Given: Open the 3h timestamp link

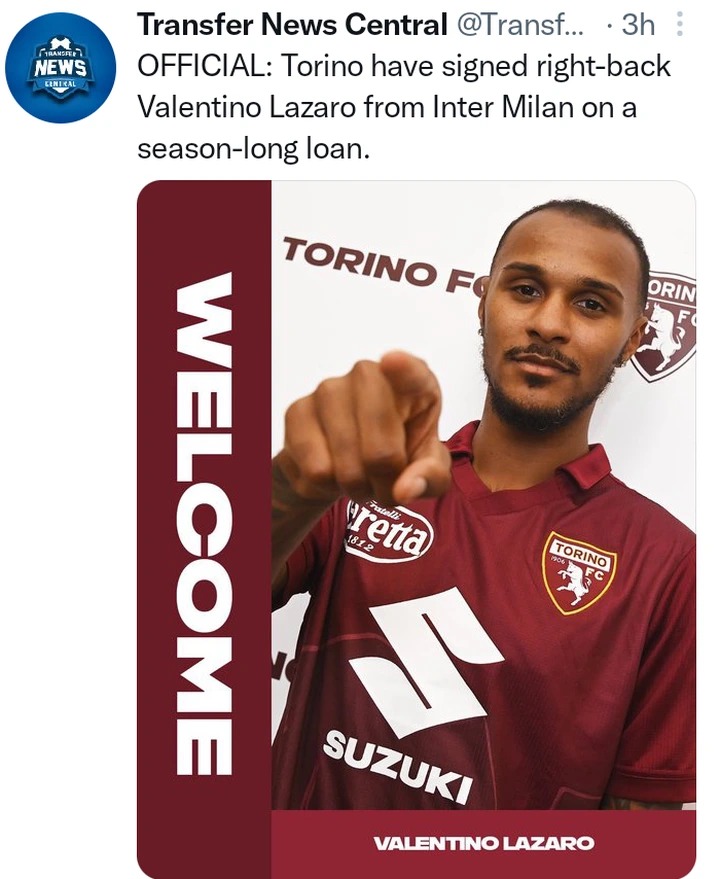Looking at the screenshot, I should tap(638, 25).
